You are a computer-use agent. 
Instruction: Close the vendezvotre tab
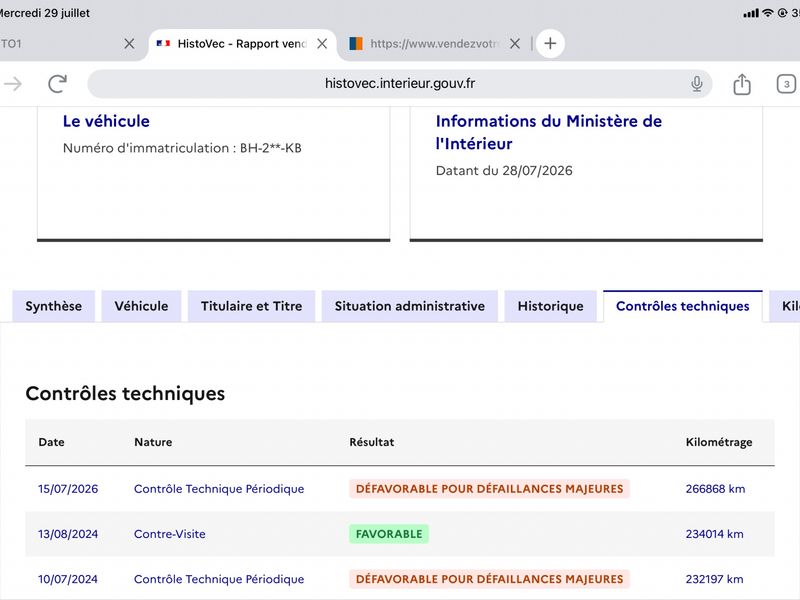tap(515, 44)
